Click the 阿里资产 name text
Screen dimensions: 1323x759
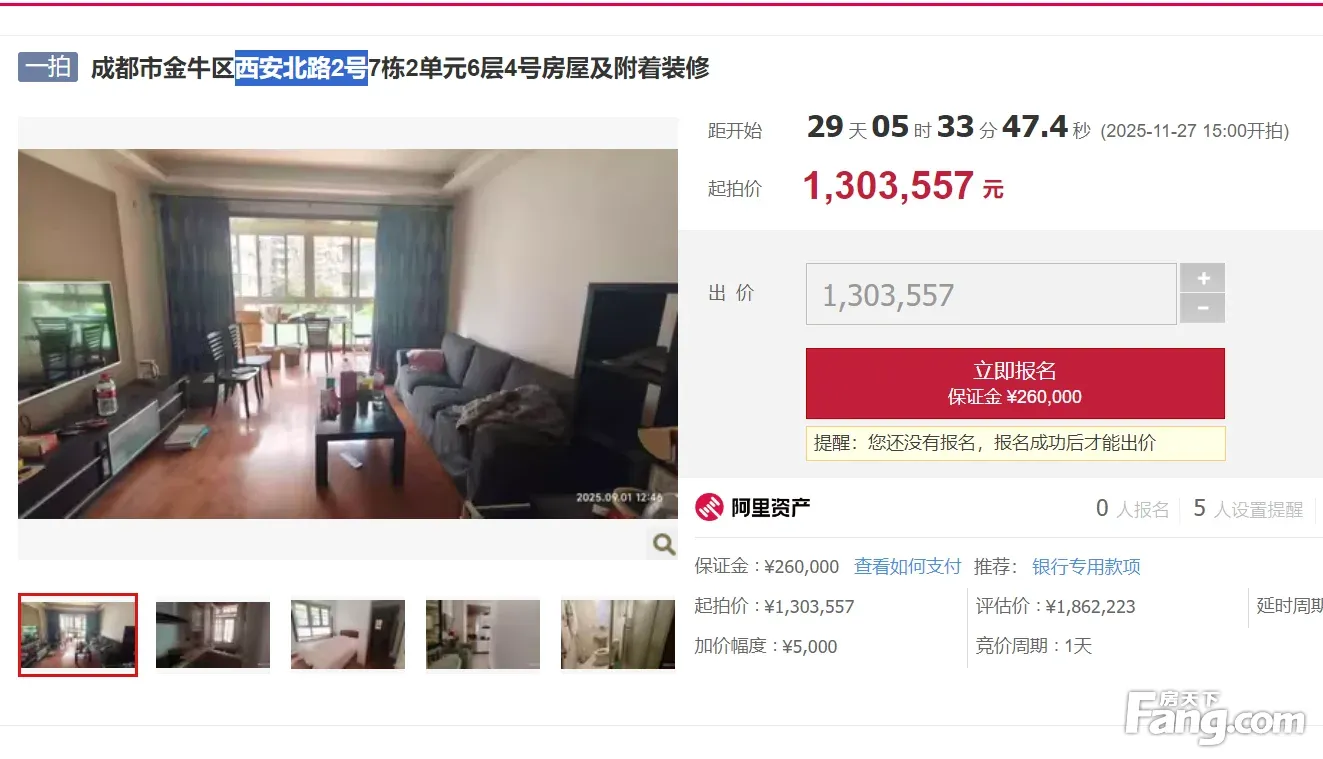point(770,507)
